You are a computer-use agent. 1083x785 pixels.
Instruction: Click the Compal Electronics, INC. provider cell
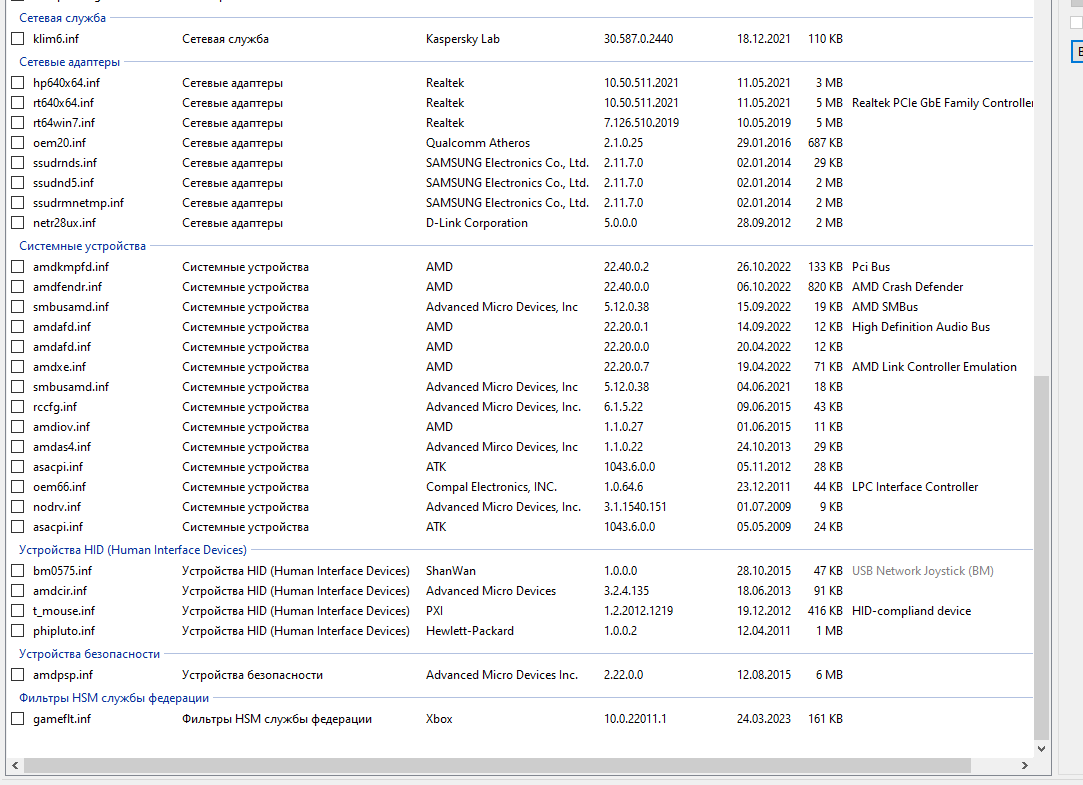tap(491, 487)
